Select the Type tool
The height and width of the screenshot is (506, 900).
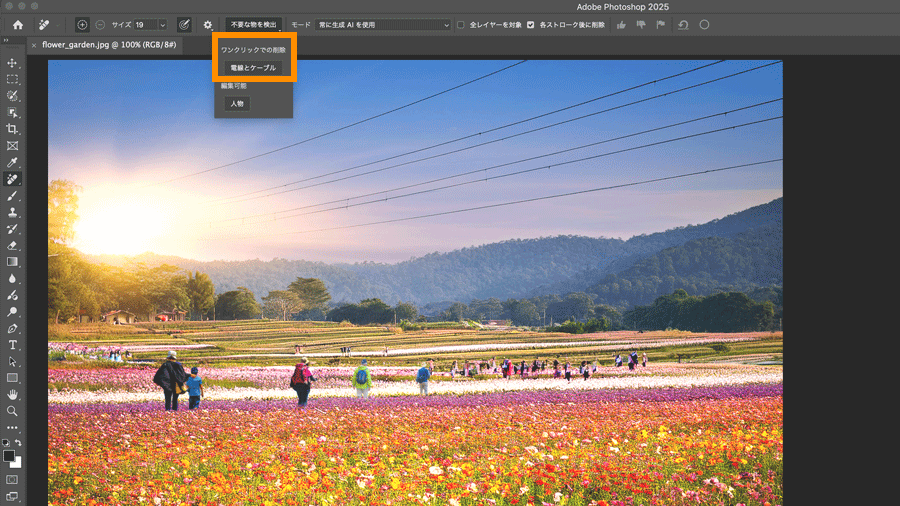12,345
